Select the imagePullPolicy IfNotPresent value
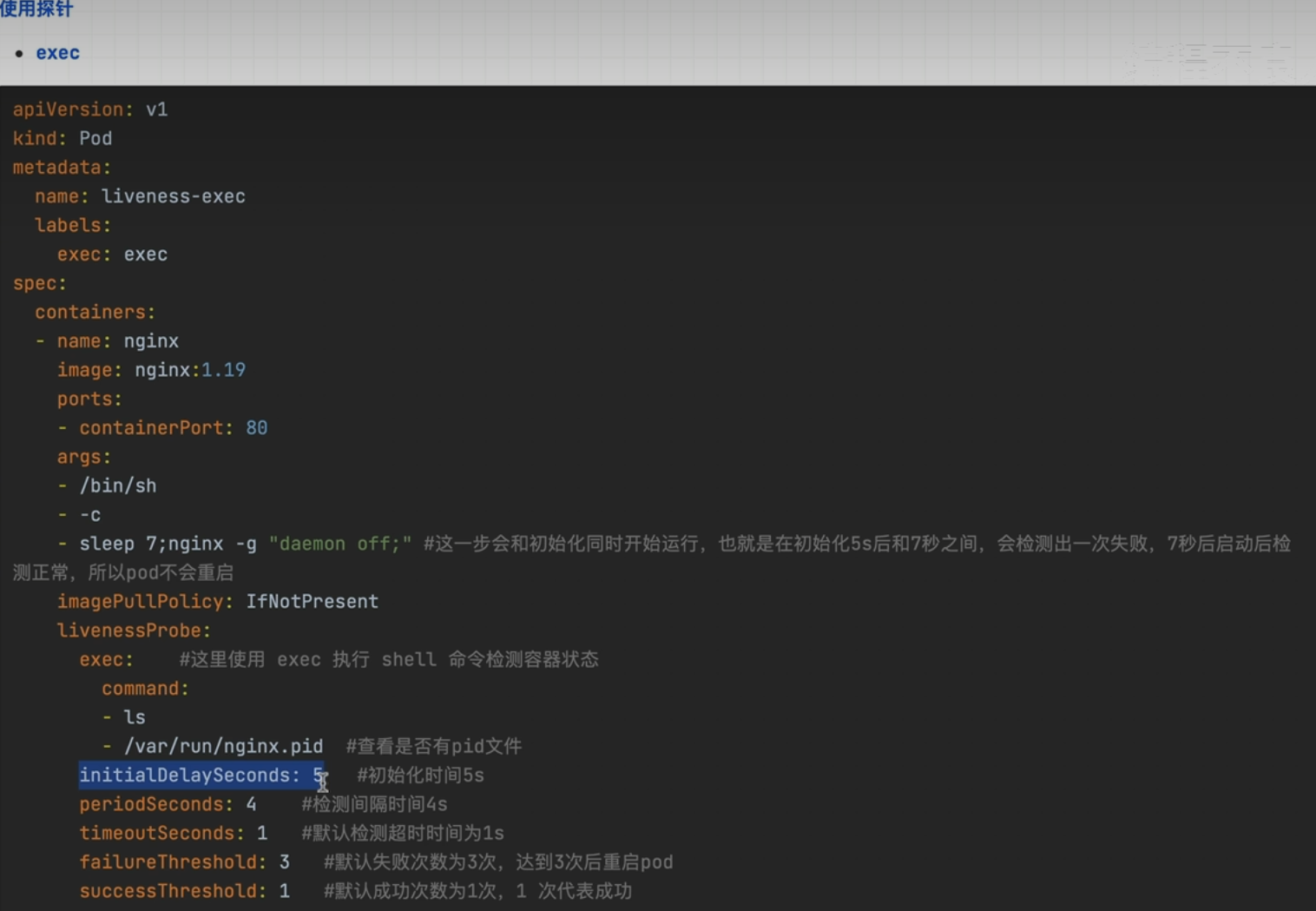 [313, 601]
